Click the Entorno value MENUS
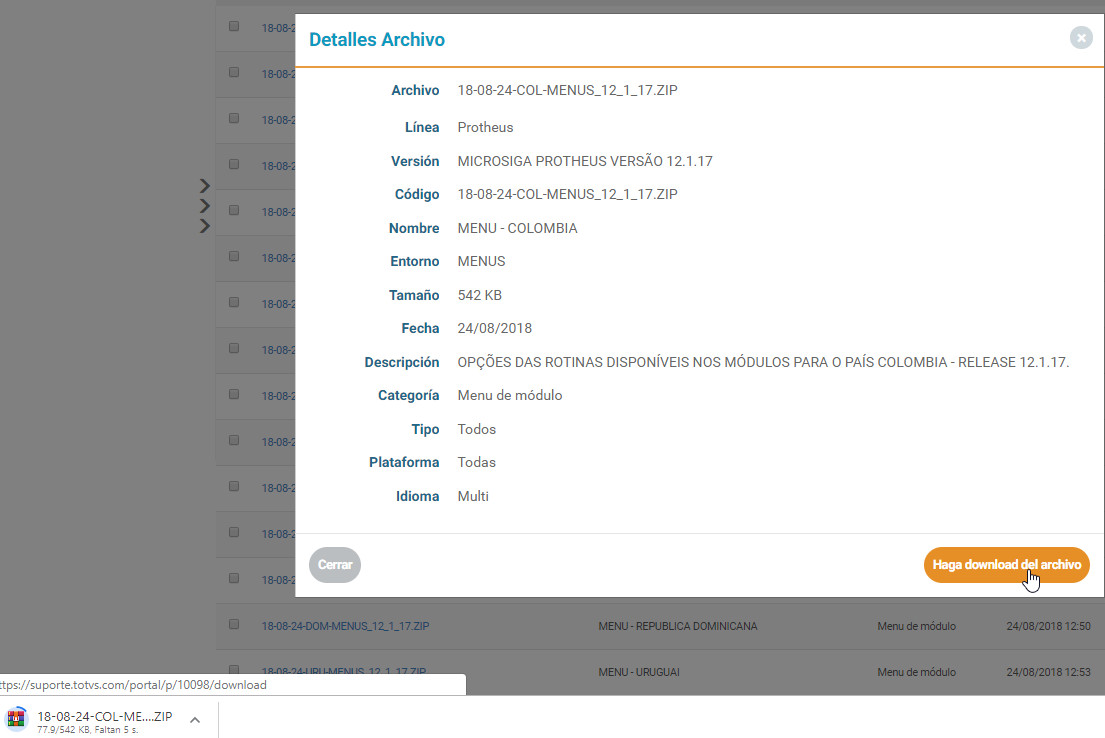This screenshot has width=1105, height=738. point(481,262)
